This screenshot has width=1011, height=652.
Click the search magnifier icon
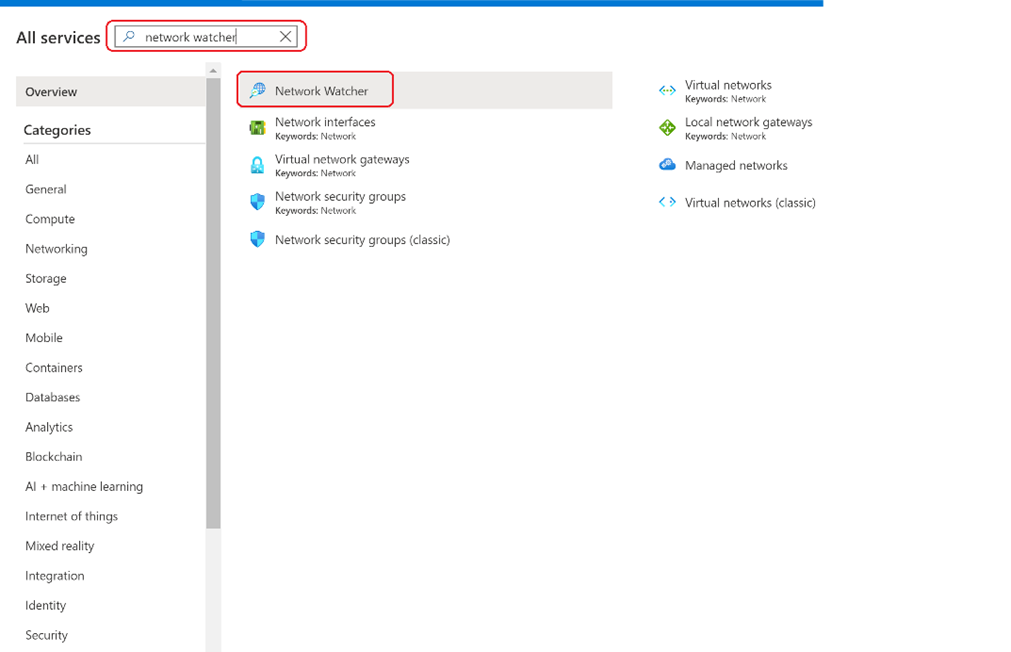tap(128, 36)
